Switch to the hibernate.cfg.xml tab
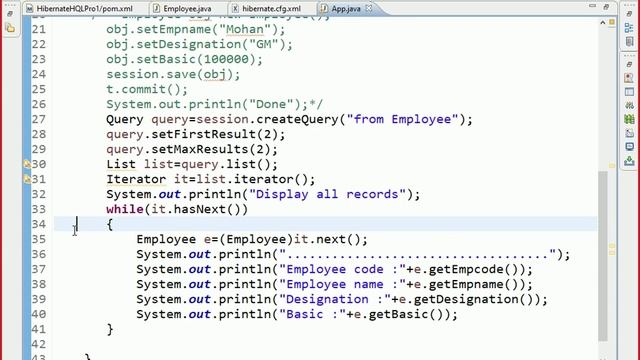Screen dimensions: 640x360 [267, 9]
